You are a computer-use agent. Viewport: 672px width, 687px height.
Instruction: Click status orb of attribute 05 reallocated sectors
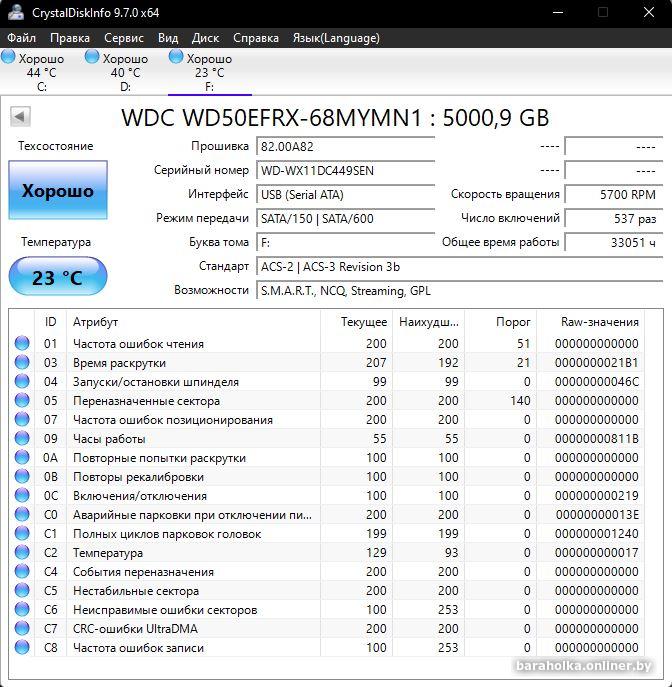coord(22,400)
